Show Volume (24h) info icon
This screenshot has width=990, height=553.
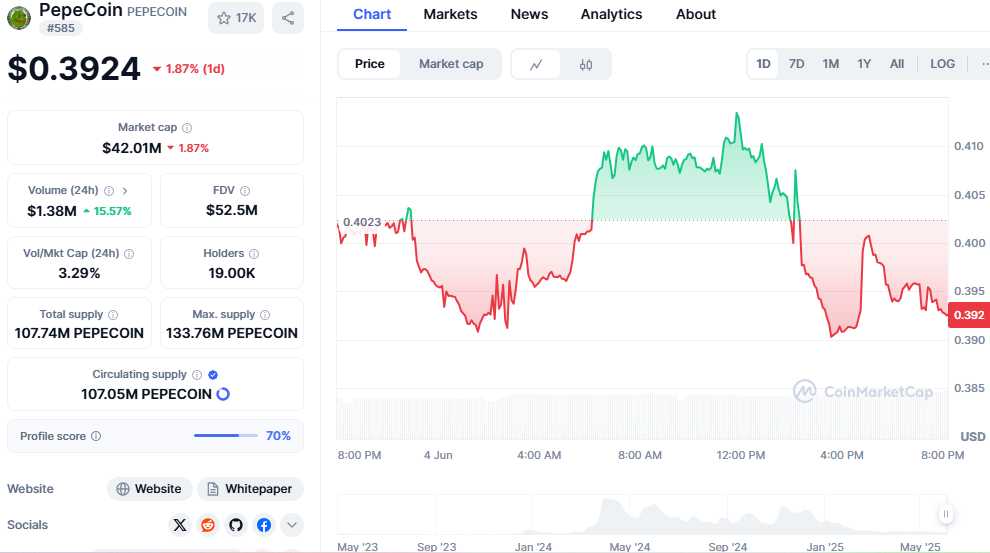pos(109,191)
